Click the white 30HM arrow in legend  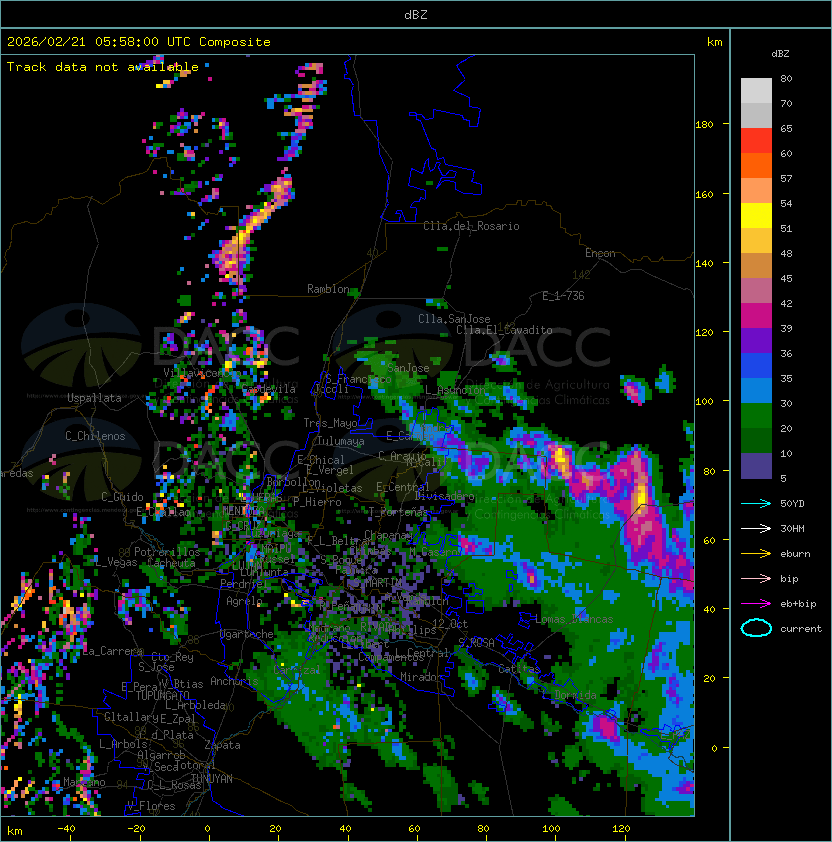(756, 529)
